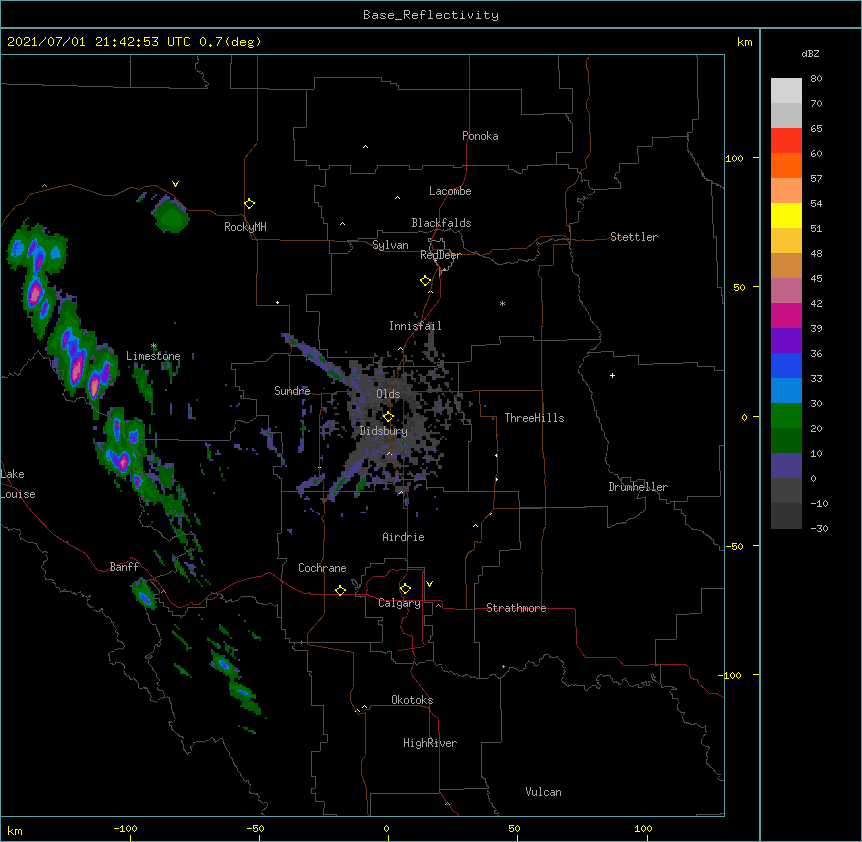
Task: Click the Blackfalds city label
Action: 441,223
